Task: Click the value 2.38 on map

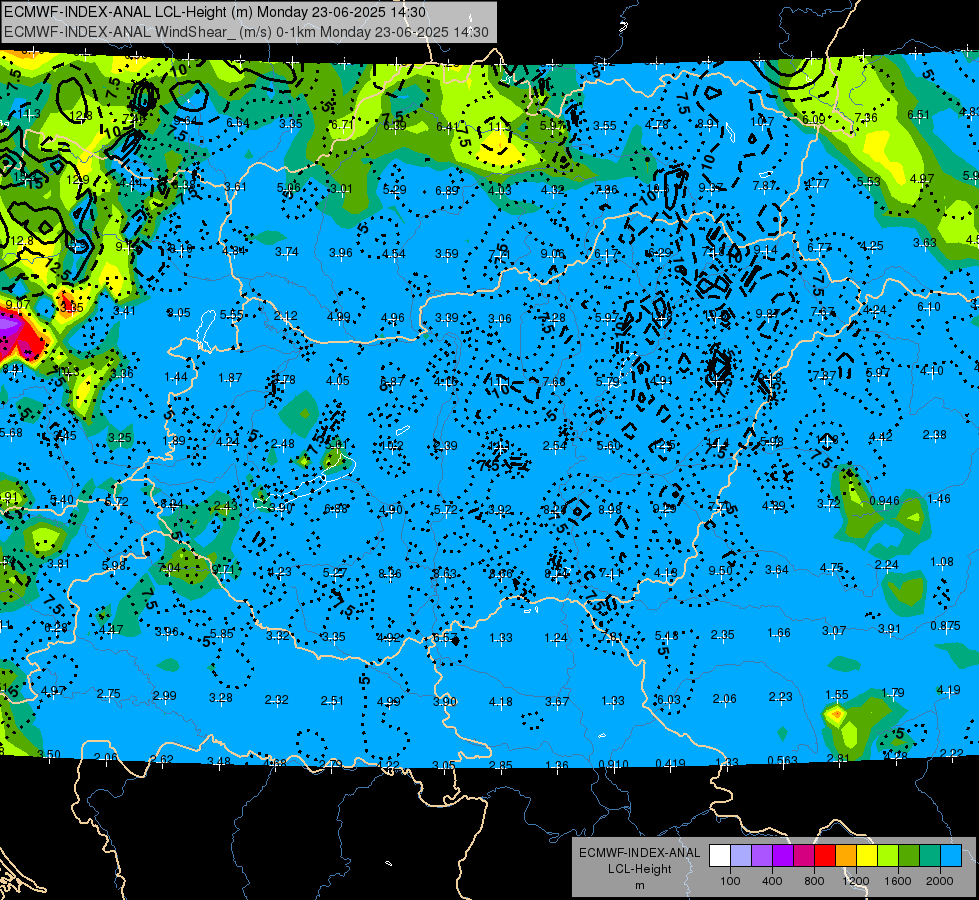Action: point(935,435)
